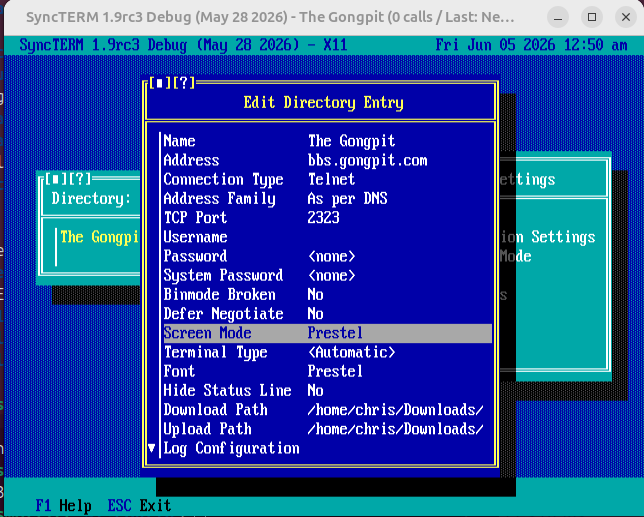The height and width of the screenshot is (517, 644).
Task: Minimize the SyncTERM window
Action: coord(558,17)
